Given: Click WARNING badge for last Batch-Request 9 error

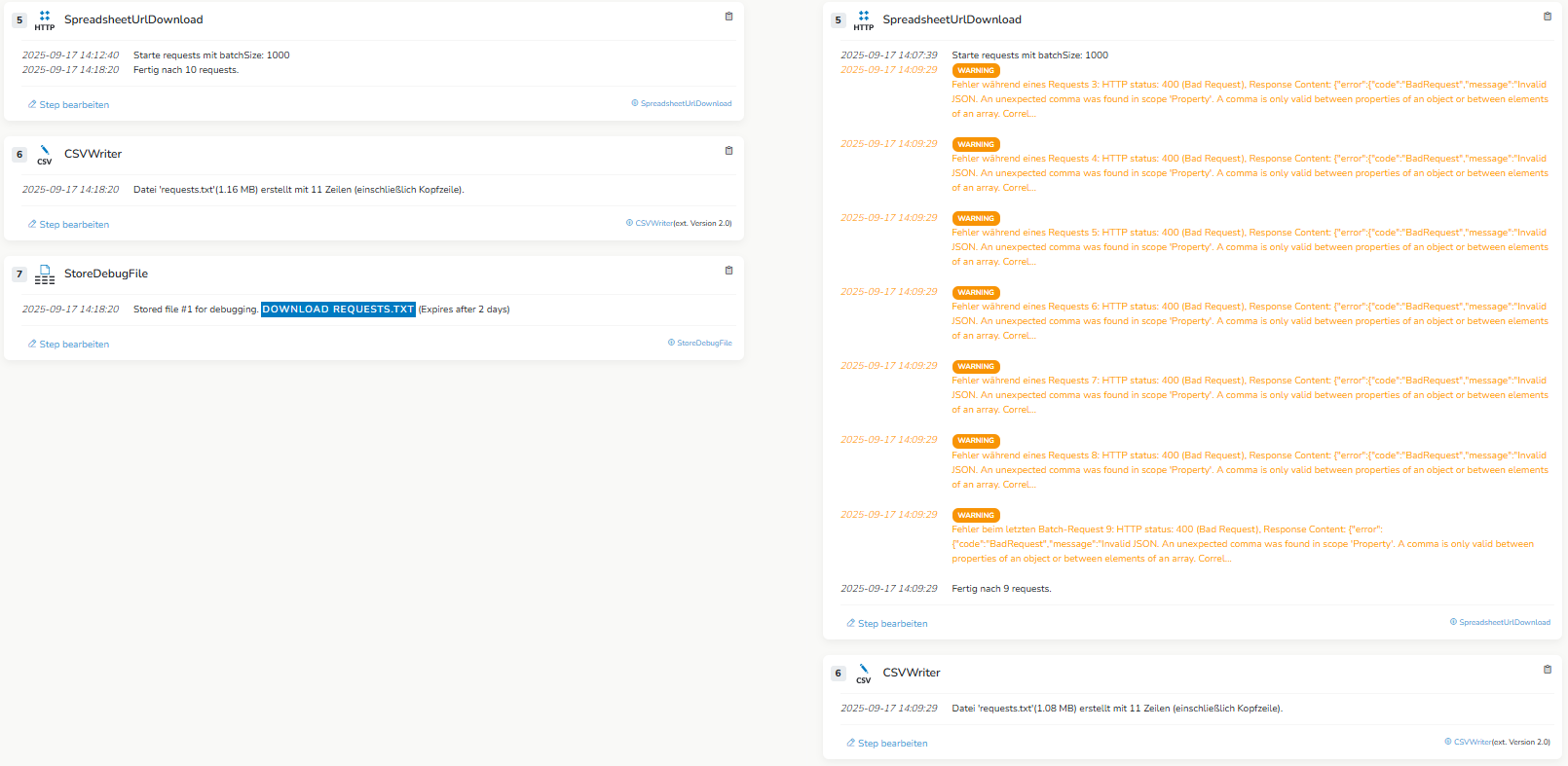Looking at the screenshot, I should (975, 516).
